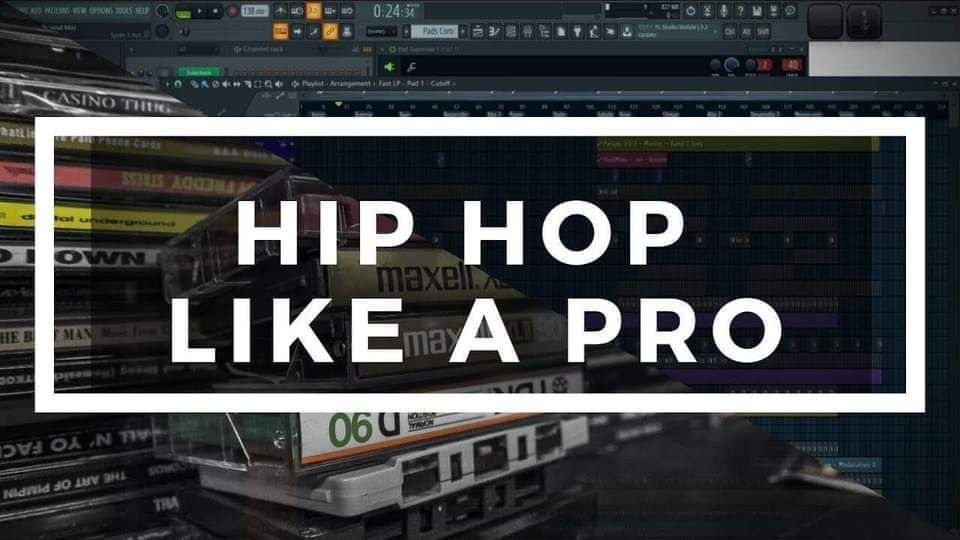Viewport: 960px width, 540px height.
Task: Open the render export icon
Action: 773,11
